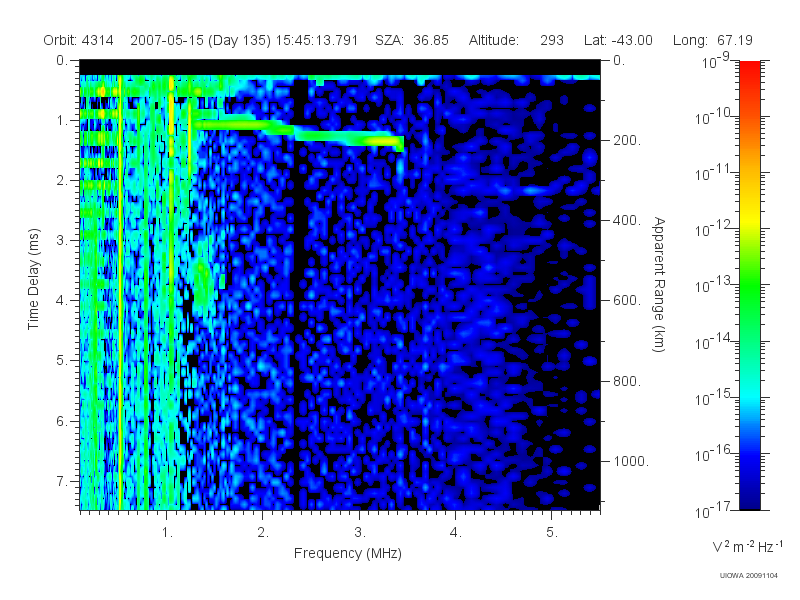
Task: Select the date 2007-05-15 (Day 135) text
Action: tap(201, 41)
